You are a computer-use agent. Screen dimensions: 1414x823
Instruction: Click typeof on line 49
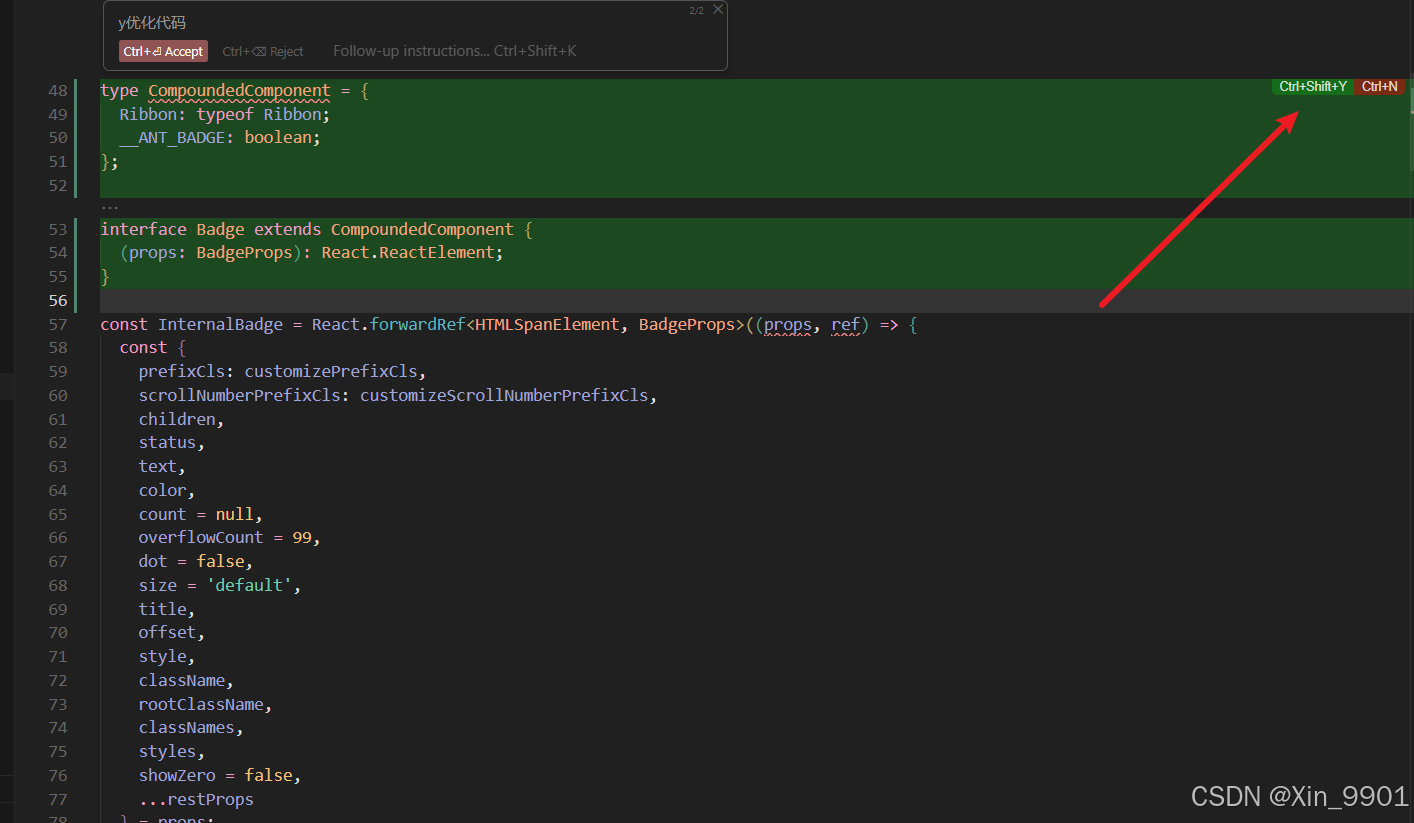(225, 114)
